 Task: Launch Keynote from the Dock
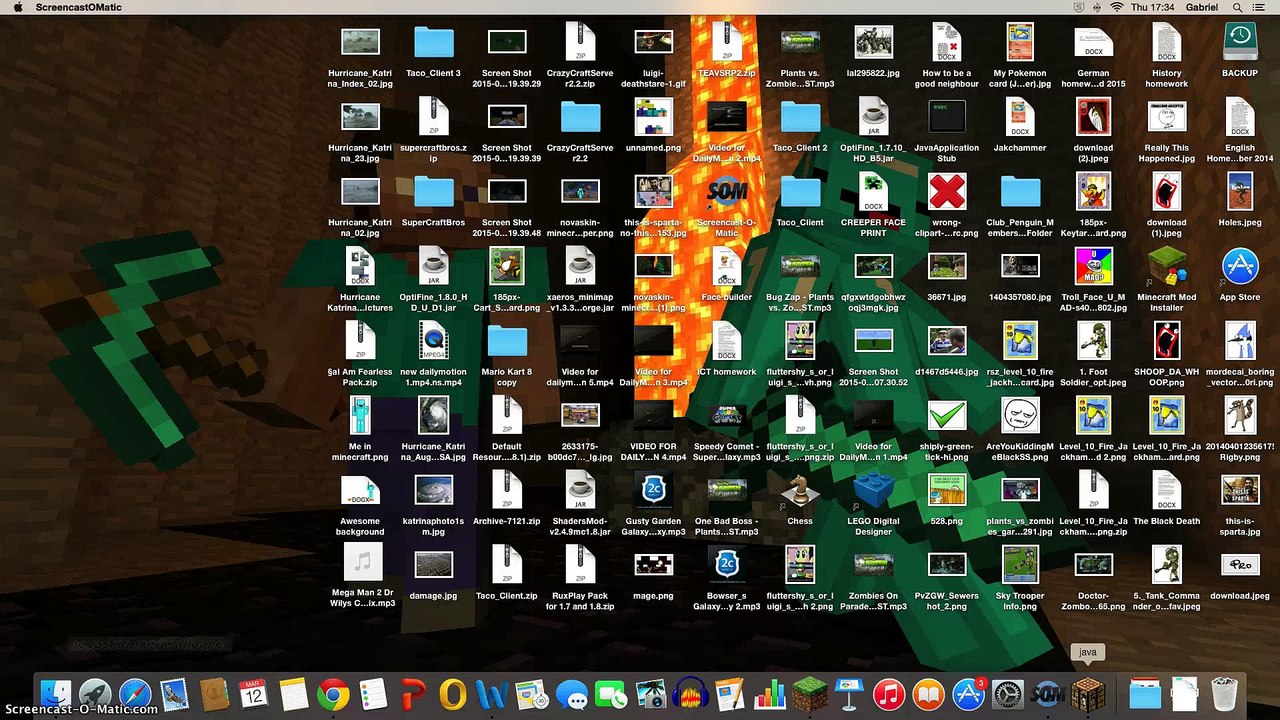point(849,693)
